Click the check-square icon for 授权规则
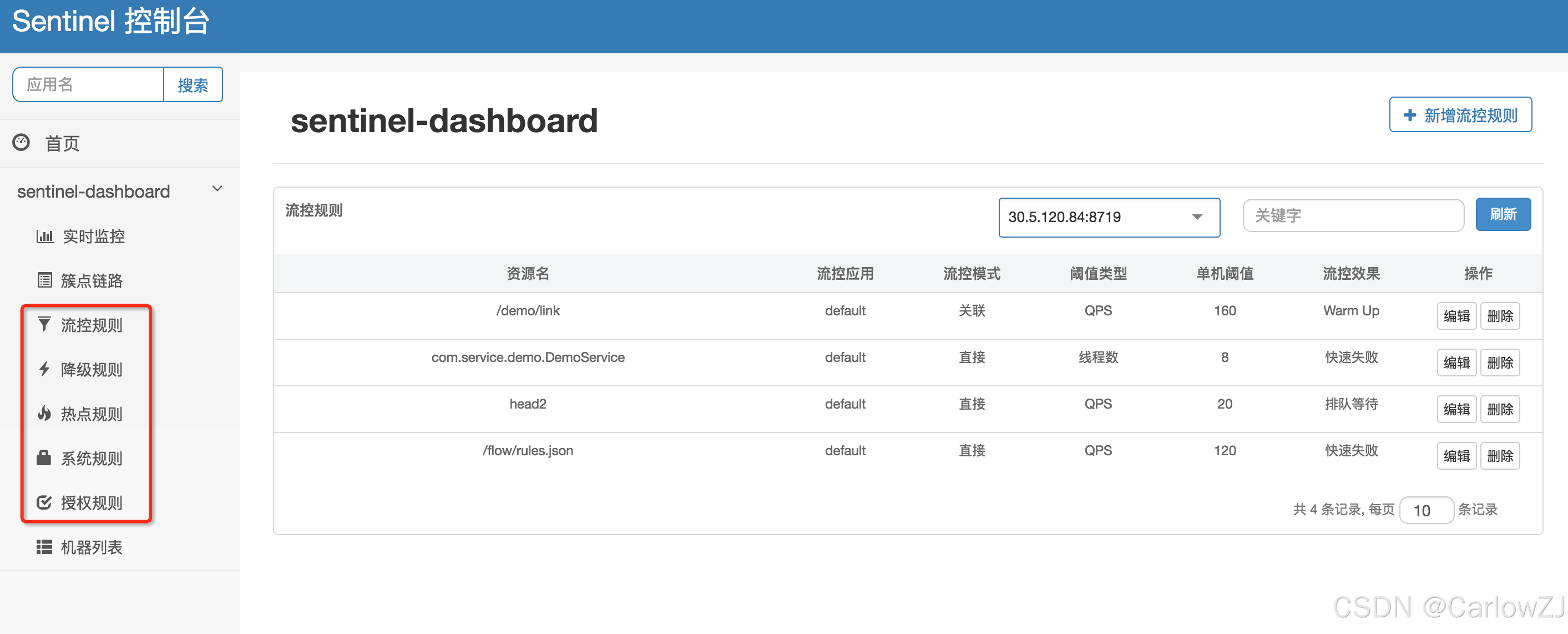The height and width of the screenshot is (634, 1568). point(44,502)
